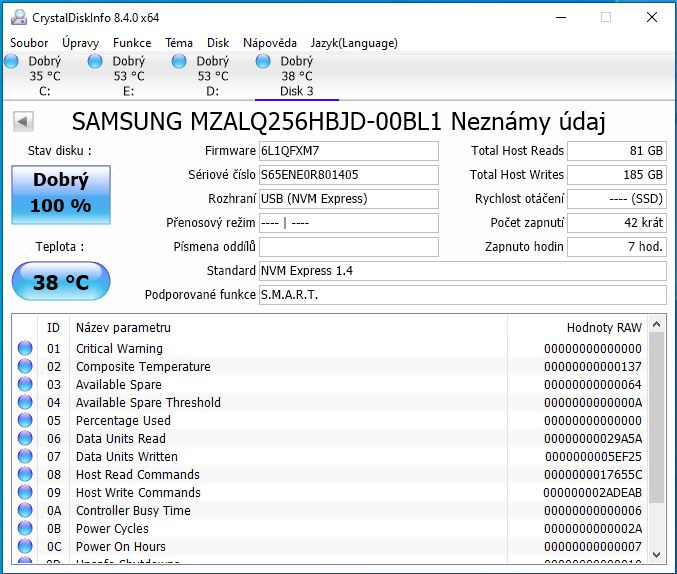Click the RAW value 0000000000064
Viewport: 677px width, 574px height.
click(x=593, y=385)
